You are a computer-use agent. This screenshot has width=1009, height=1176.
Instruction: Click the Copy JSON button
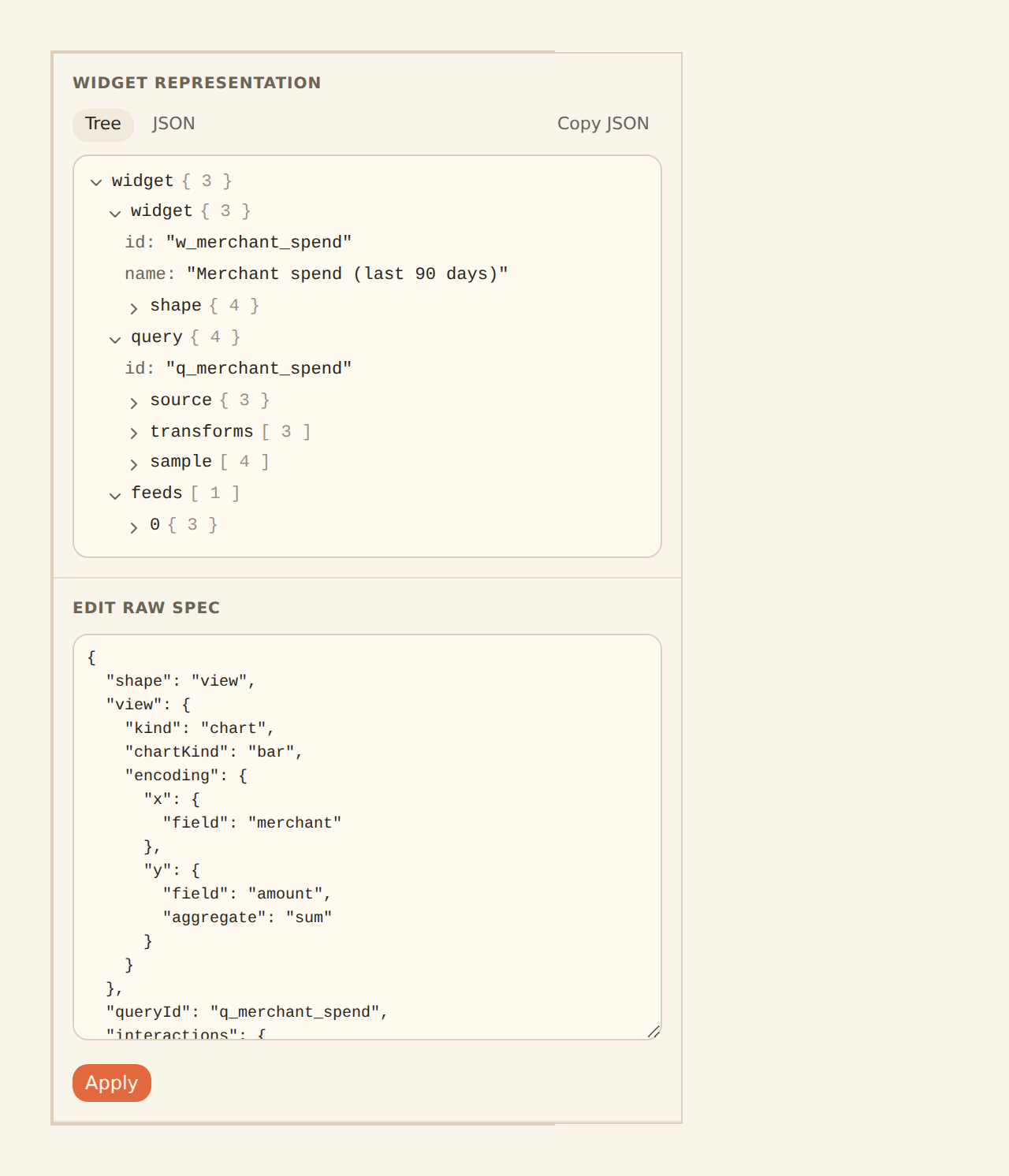click(603, 124)
